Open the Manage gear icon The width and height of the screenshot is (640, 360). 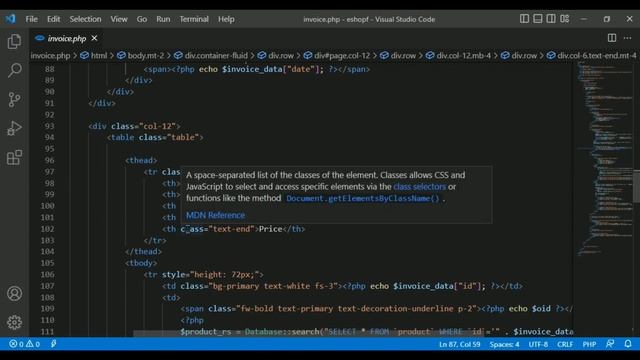14,322
